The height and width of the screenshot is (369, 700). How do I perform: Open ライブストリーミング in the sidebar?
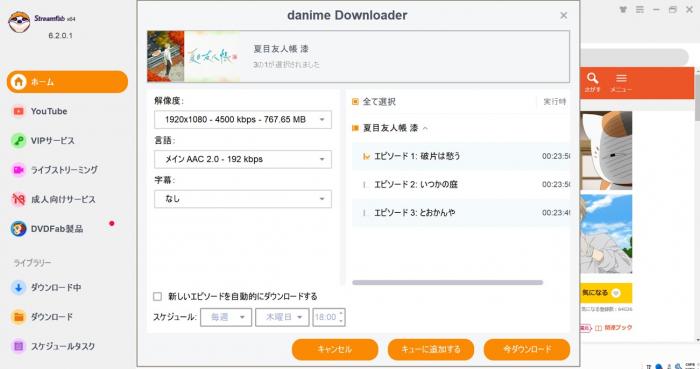(64, 170)
